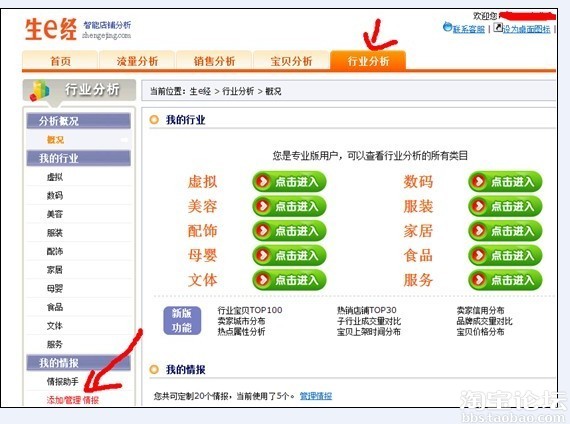The image size is (570, 424).
Task: Click the 新版功能 badge
Action: click(x=182, y=320)
